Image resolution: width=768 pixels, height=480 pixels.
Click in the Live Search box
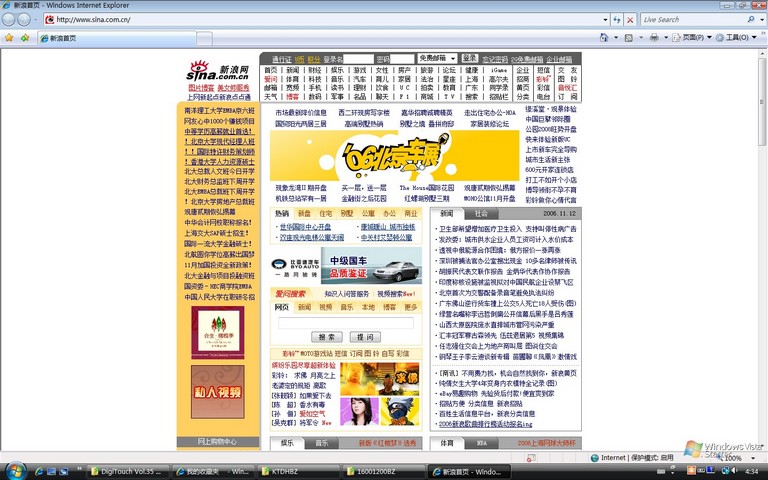tap(693, 20)
